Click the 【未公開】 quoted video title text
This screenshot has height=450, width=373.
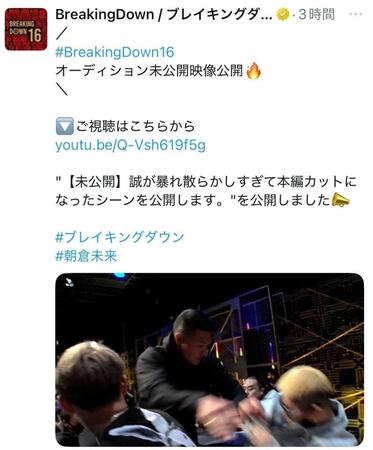coord(206,191)
